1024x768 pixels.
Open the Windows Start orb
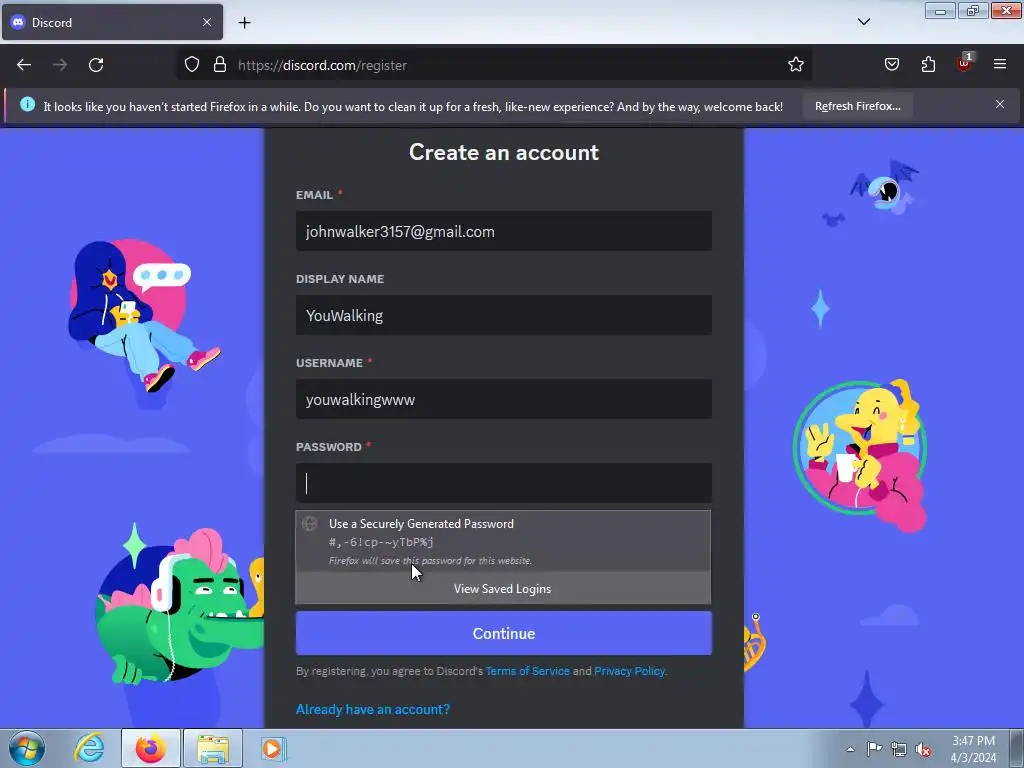[x=26, y=748]
